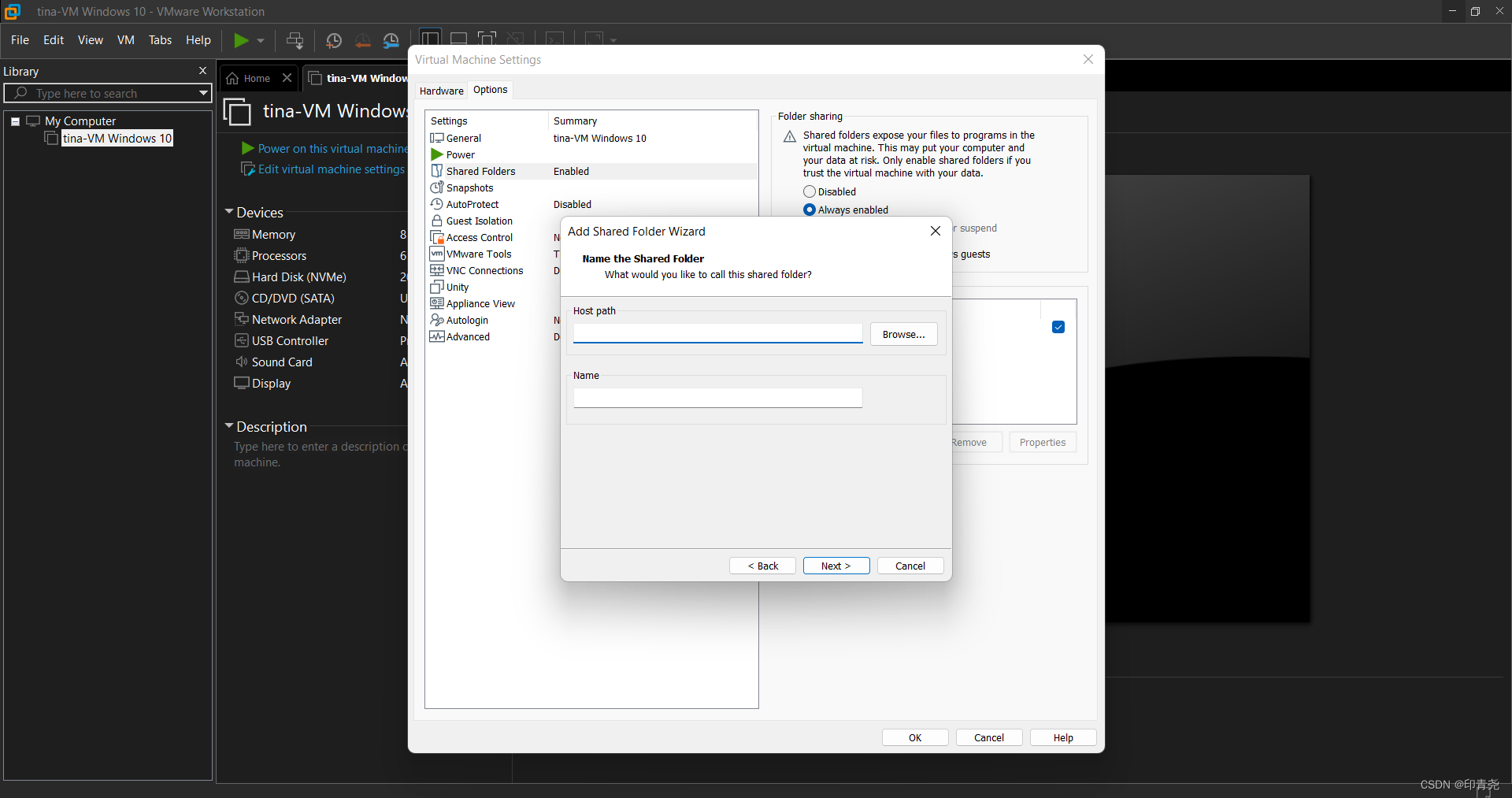
Task: Select the Display device entry
Action: pyautogui.click(x=271, y=384)
